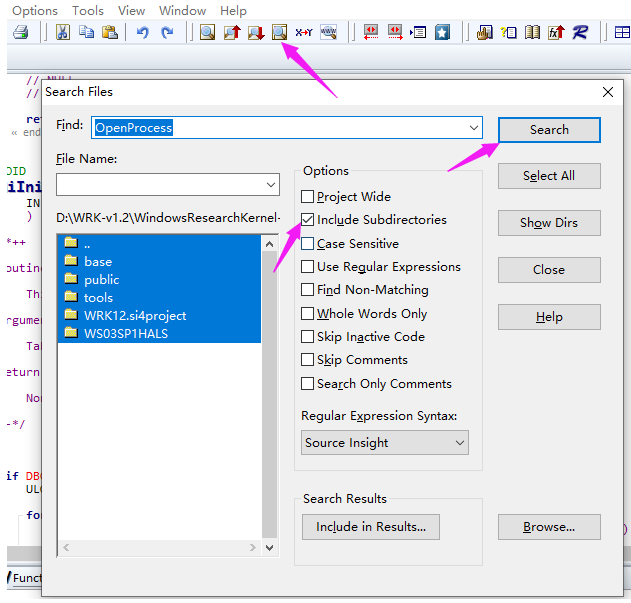This screenshot has width=631, height=603.
Task: Click the WWW web search icon
Action: click(x=328, y=32)
